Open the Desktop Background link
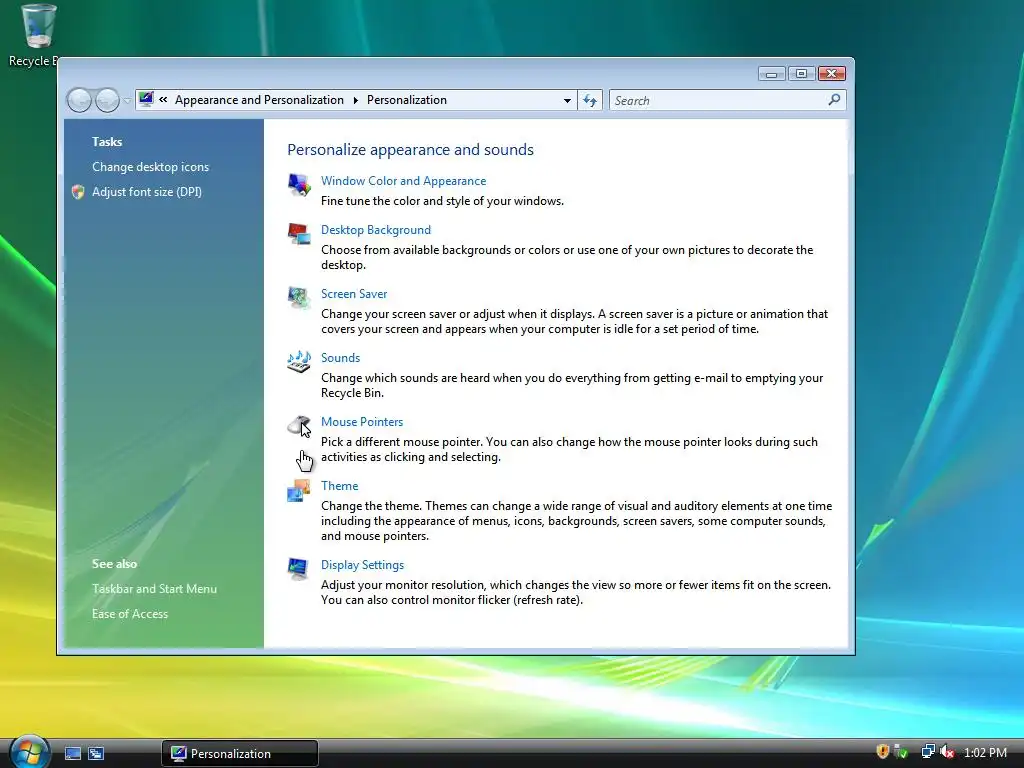The height and width of the screenshot is (768, 1024). tap(376, 230)
